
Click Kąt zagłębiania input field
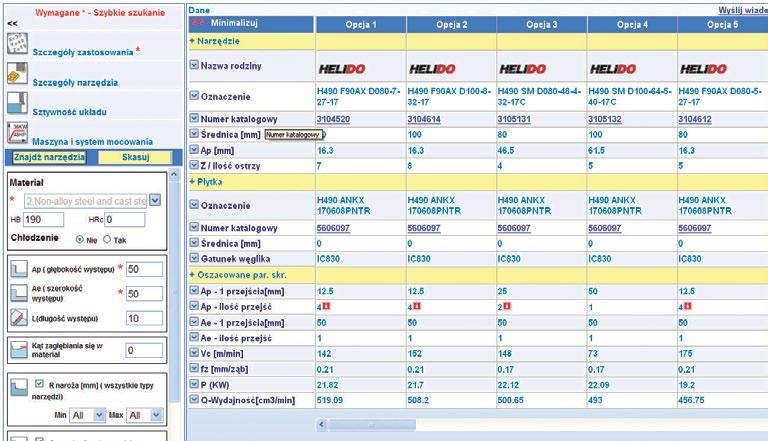(144, 350)
